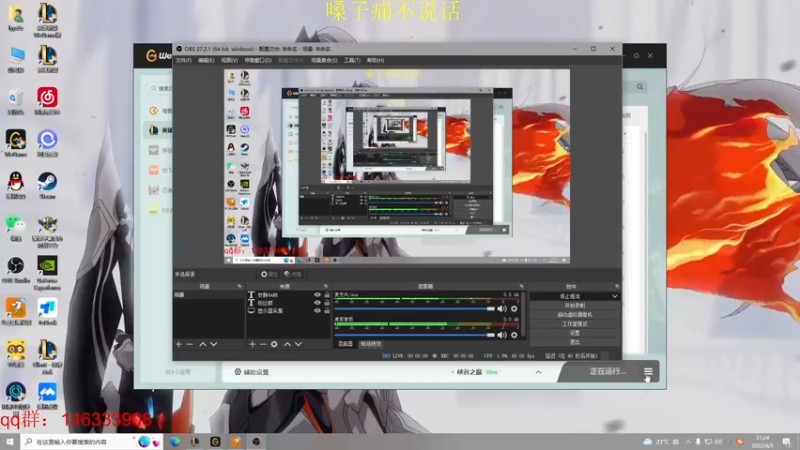
Task: Add a new source with plus icon
Action: [x=252, y=344]
